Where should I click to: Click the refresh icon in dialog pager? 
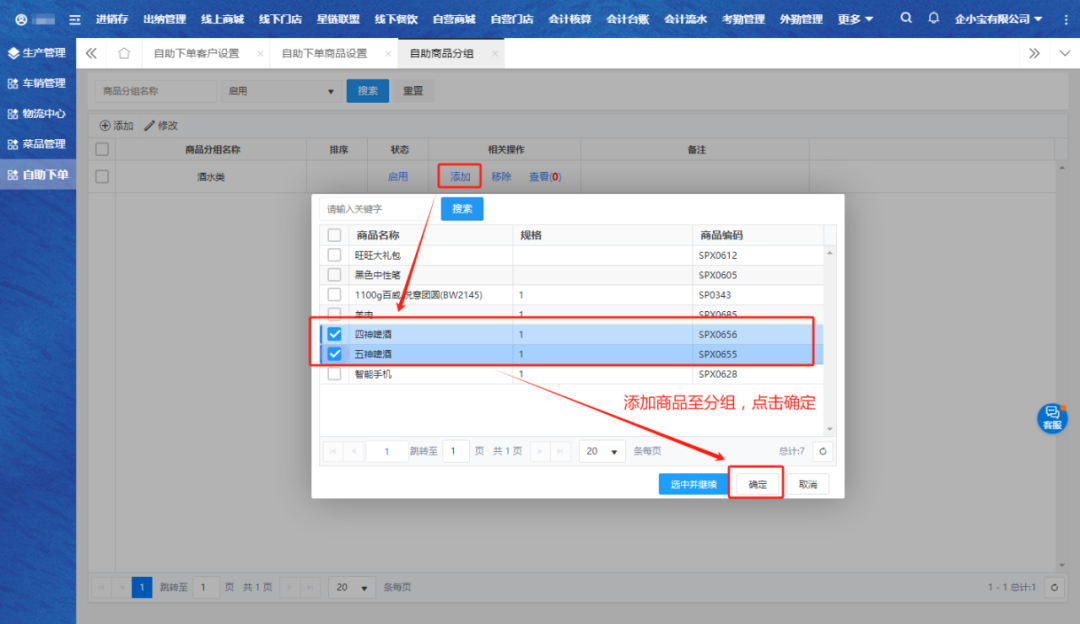point(822,451)
